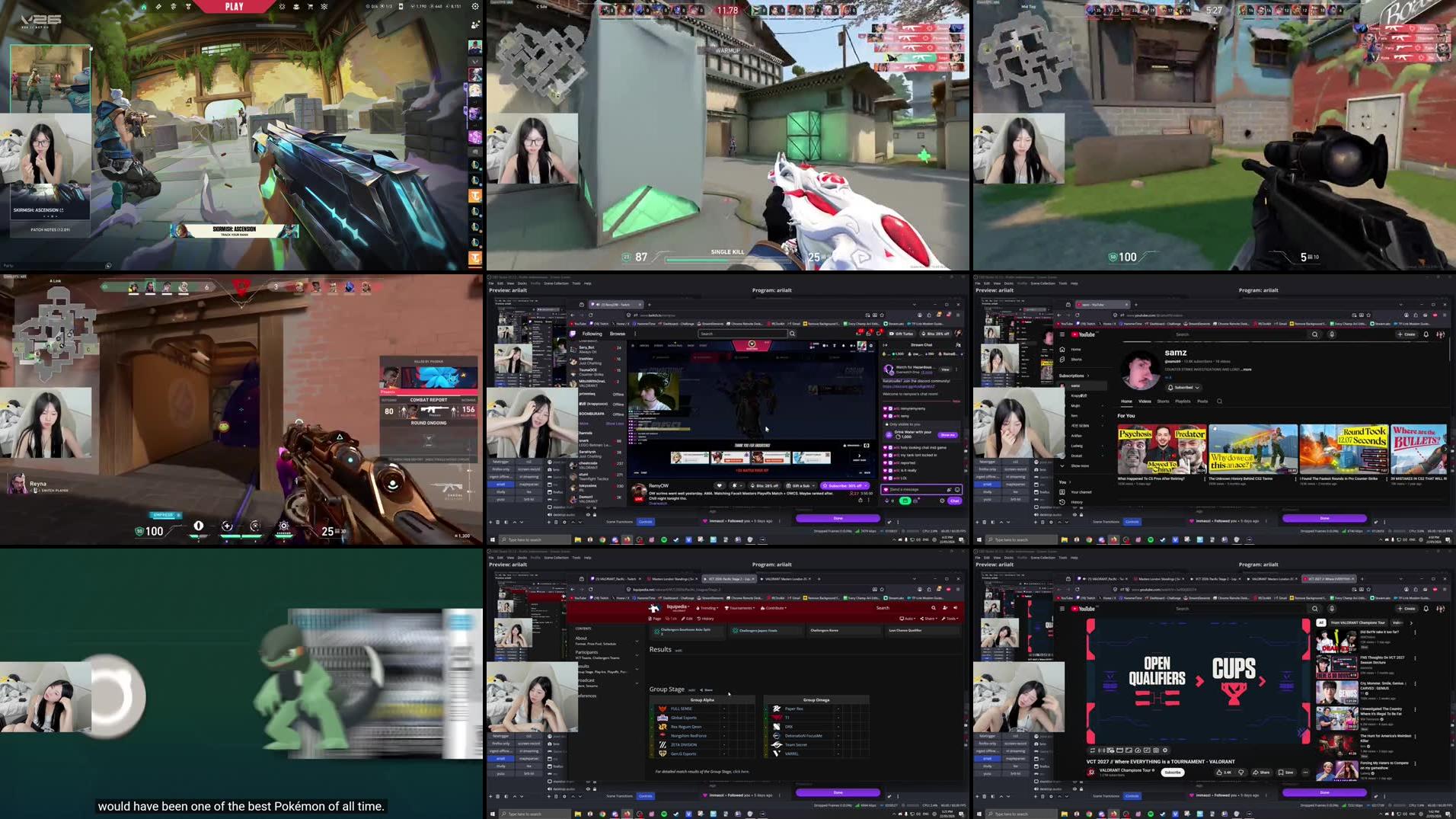The image size is (1456, 819).
Task: Switch to Videos tab on samz channel
Action: click(1145, 402)
